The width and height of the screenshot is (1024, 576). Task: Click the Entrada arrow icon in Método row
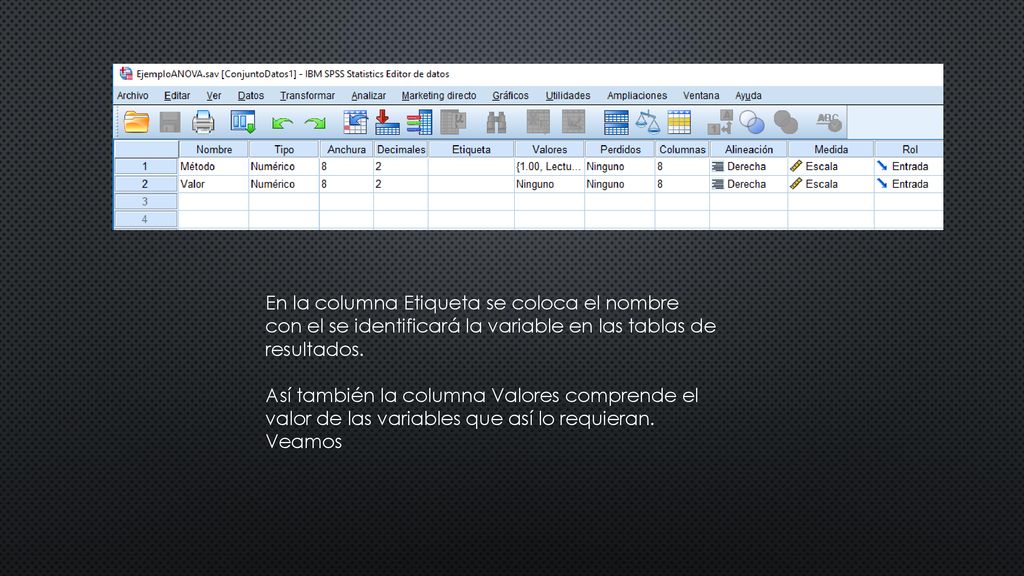click(882, 166)
